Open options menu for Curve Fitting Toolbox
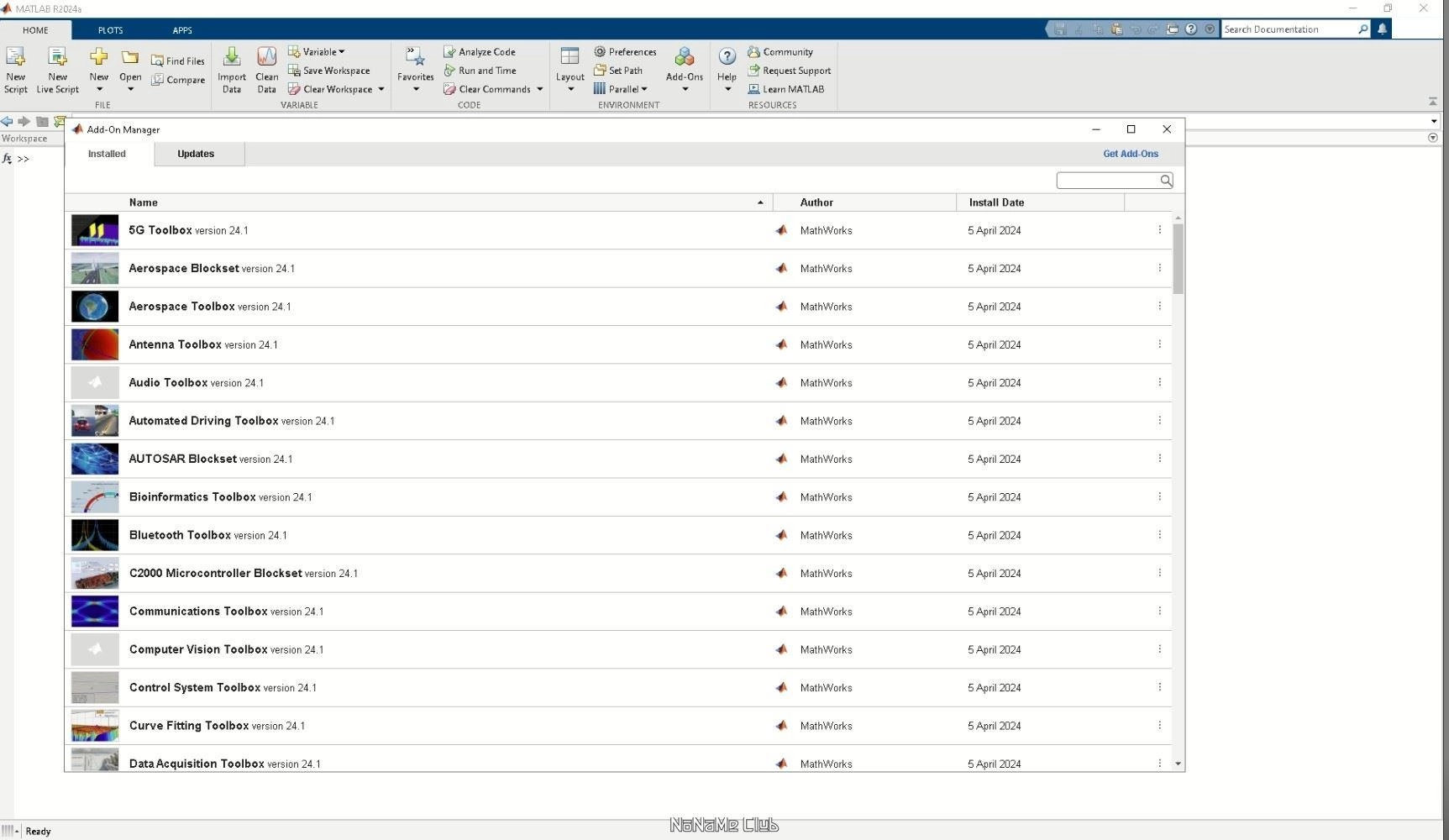Screen dimensions: 1449x840 point(1160,726)
